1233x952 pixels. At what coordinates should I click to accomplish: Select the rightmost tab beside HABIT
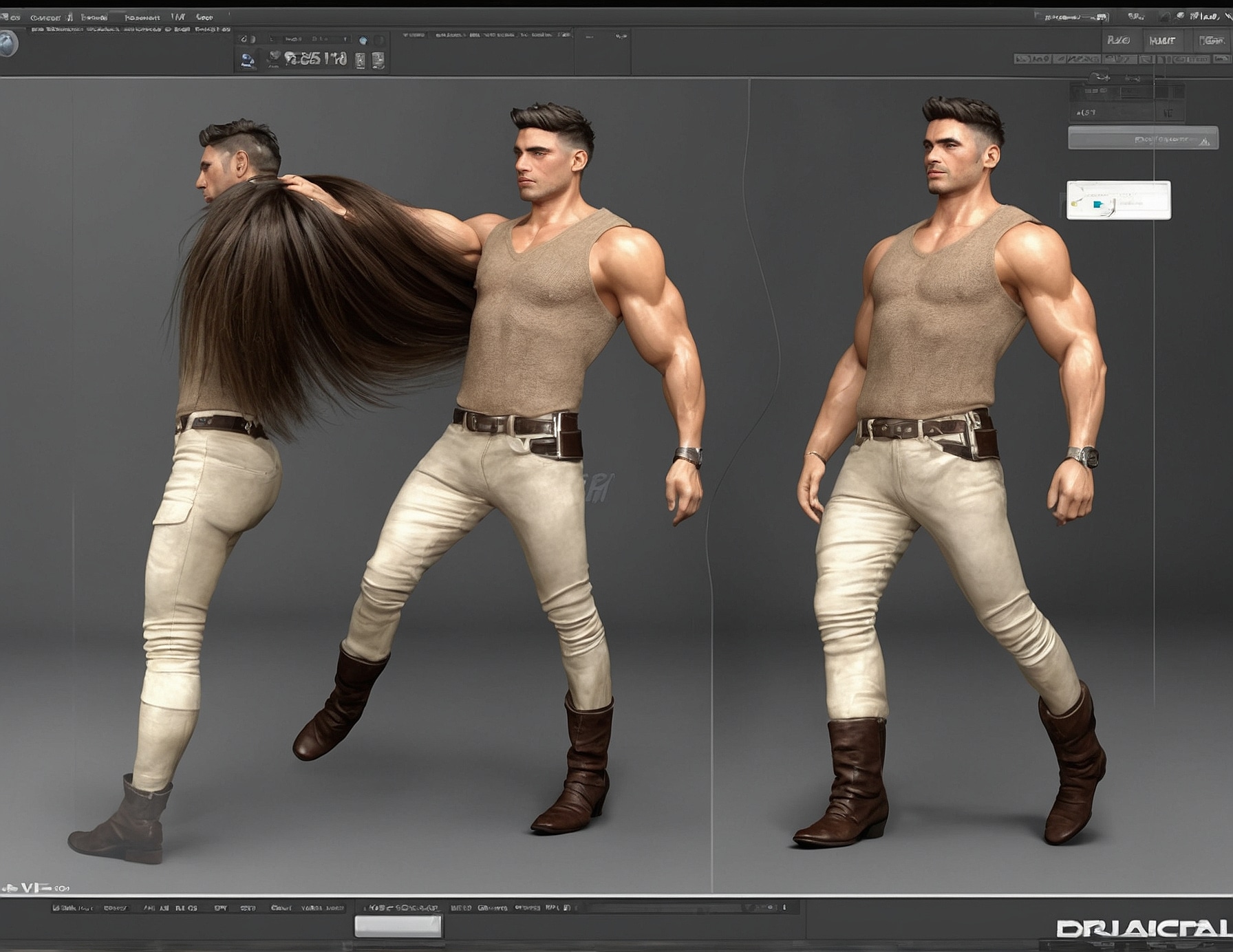click(x=1211, y=41)
